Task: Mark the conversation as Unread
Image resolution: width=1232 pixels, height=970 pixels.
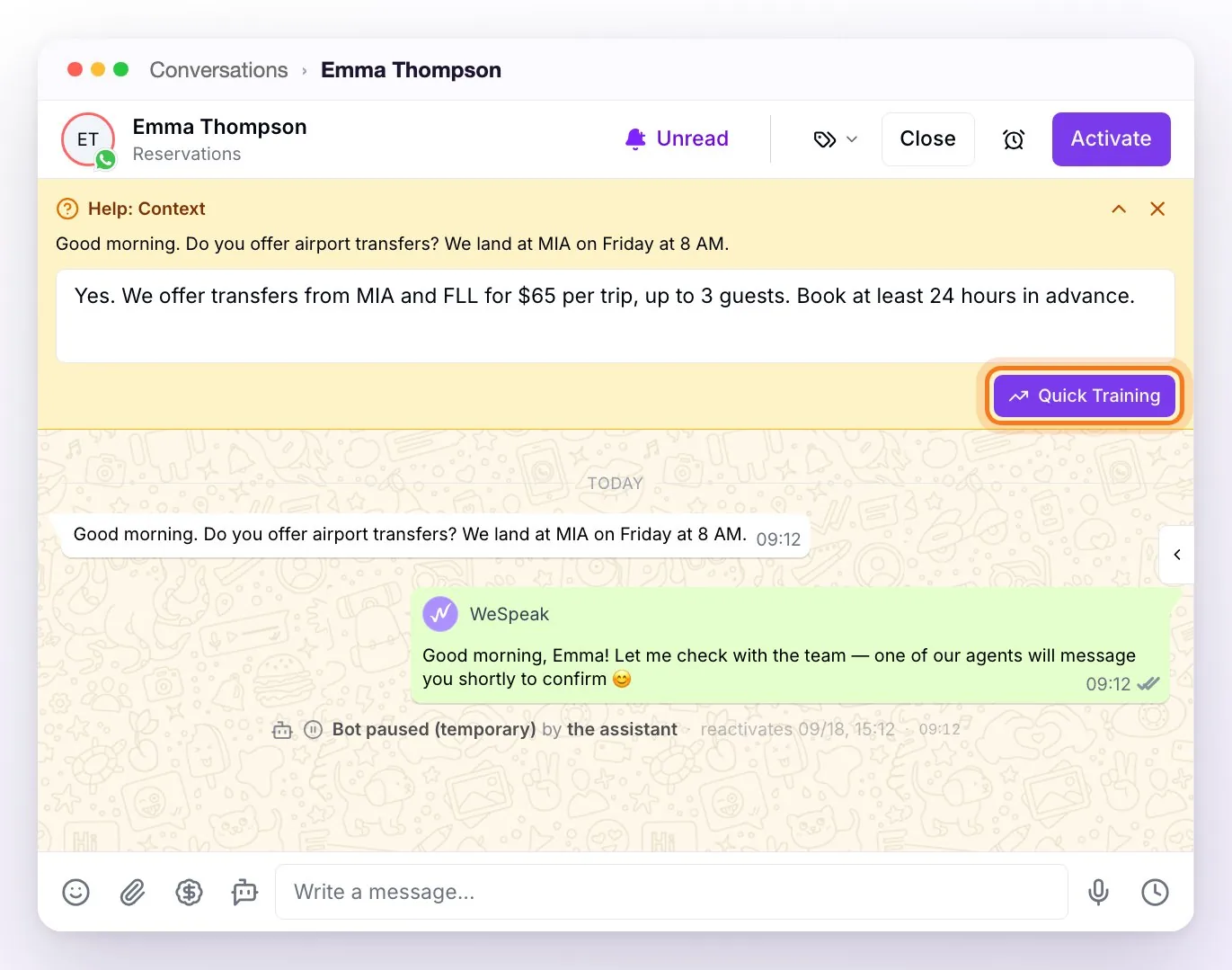Action: pyautogui.click(x=677, y=138)
